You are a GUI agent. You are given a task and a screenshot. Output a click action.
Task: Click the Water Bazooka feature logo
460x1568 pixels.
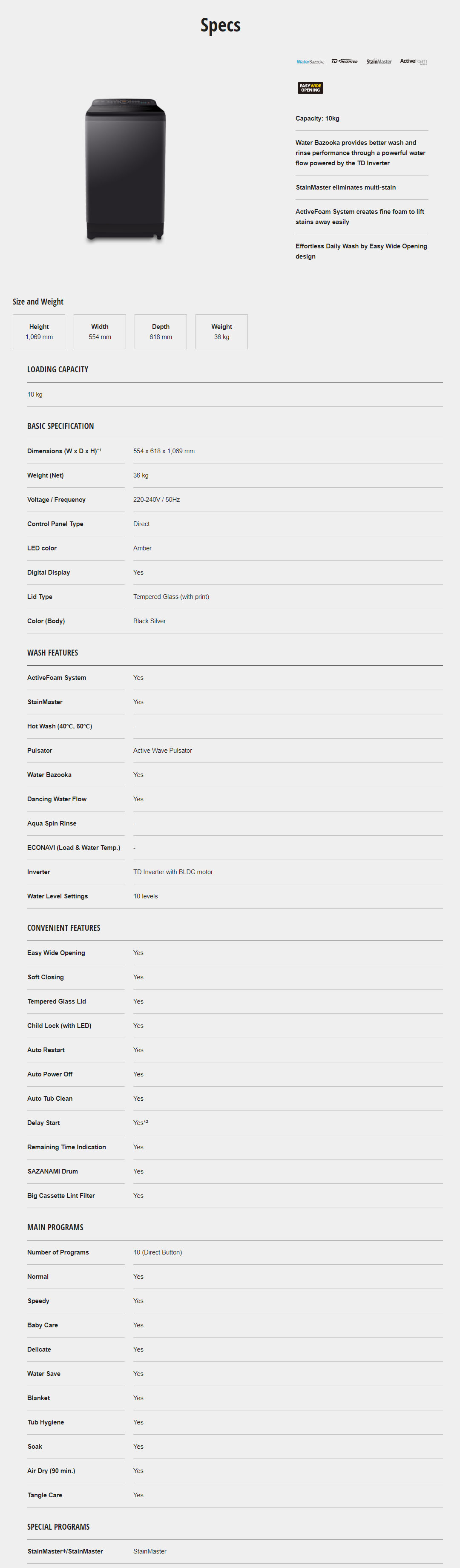click(310, 61)
